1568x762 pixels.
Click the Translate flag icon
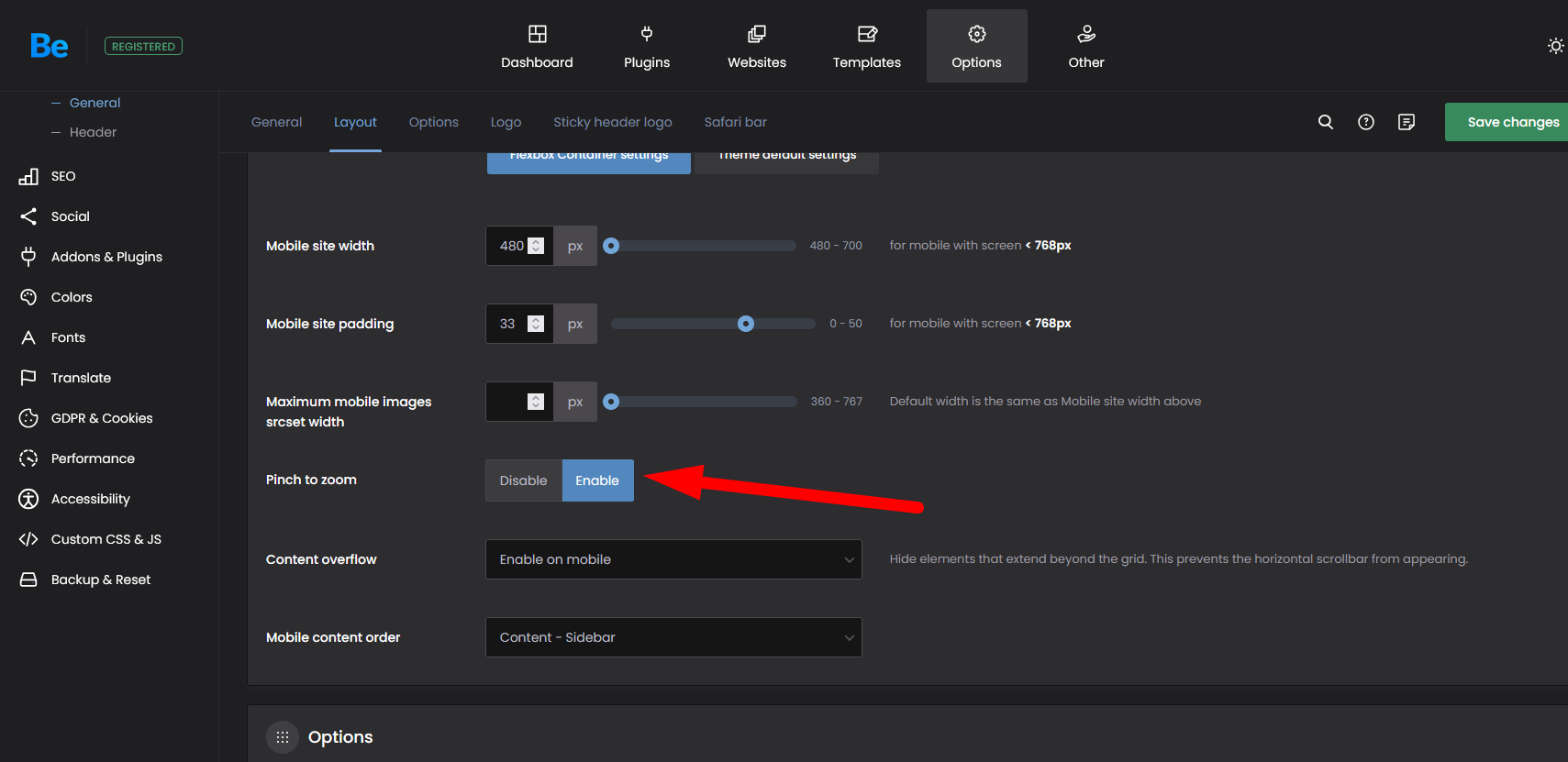click(28, 378)
